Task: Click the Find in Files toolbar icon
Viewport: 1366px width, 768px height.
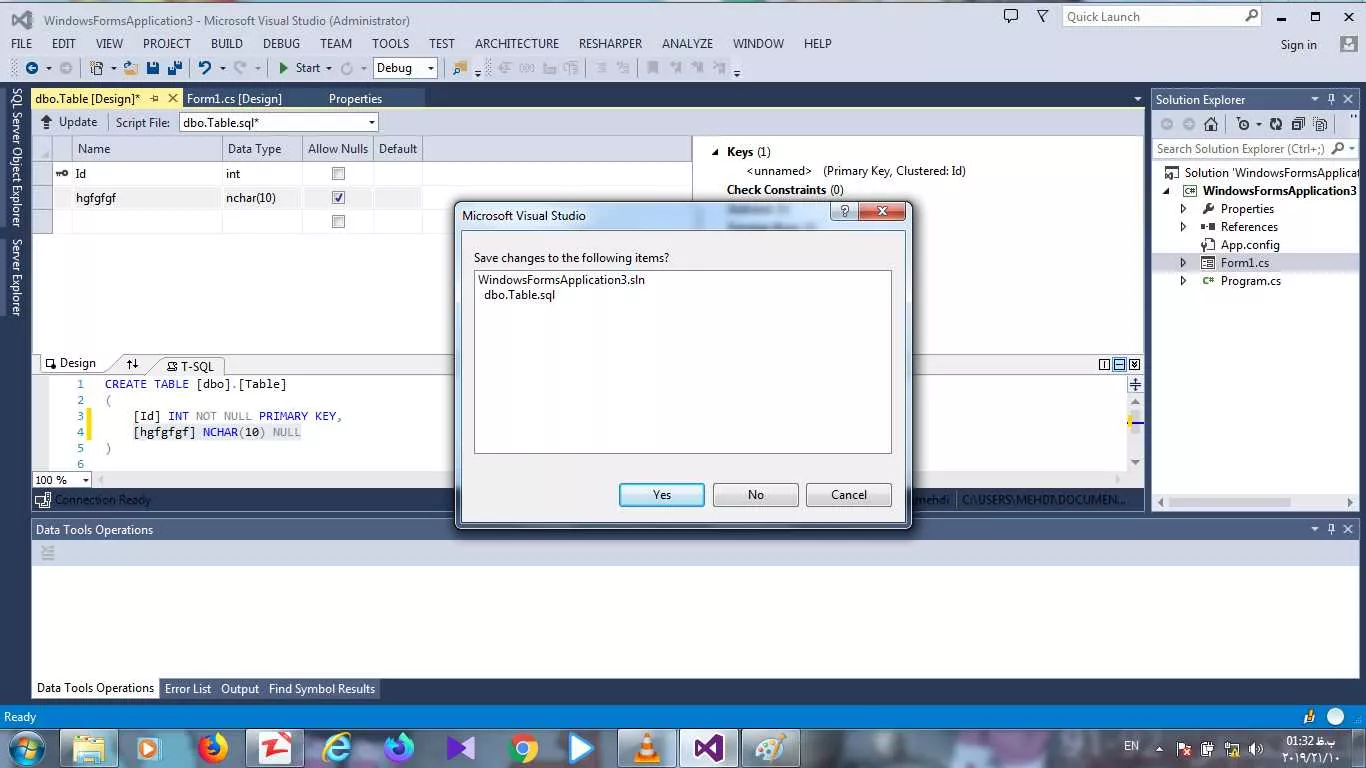Action: [x=459, y=68]
